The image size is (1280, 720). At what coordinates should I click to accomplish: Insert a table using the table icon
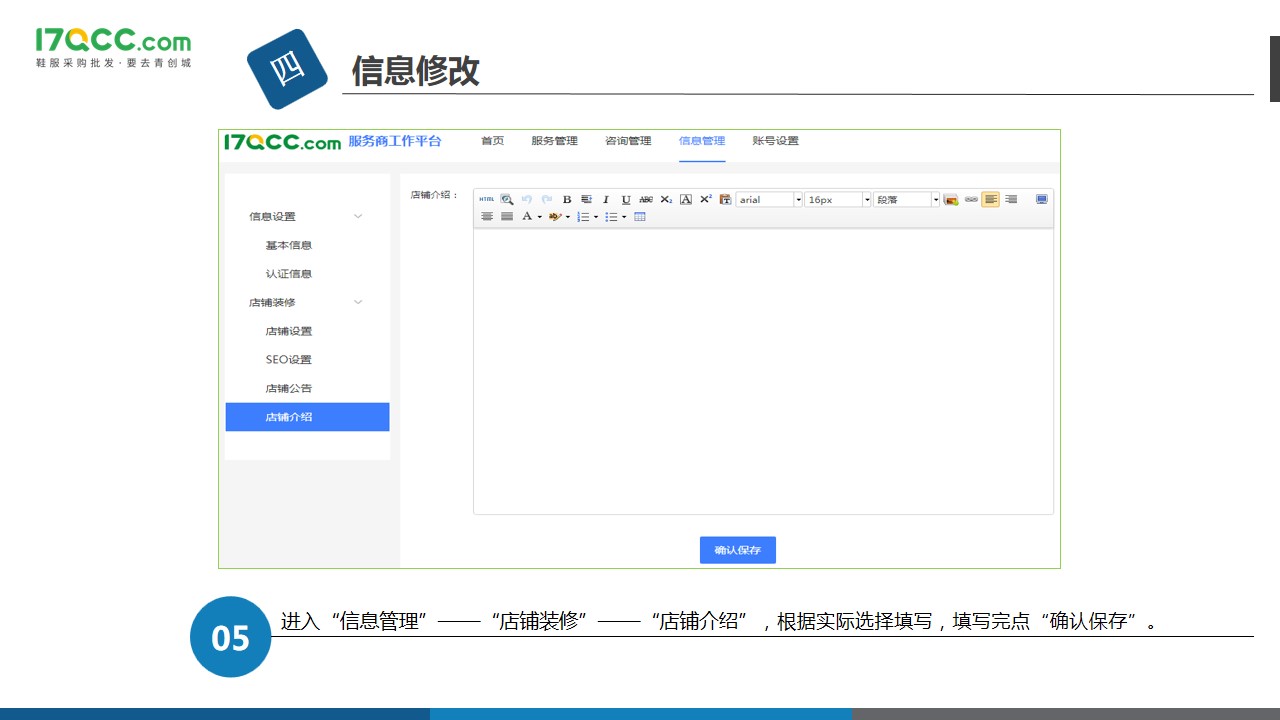pos(640,217)
